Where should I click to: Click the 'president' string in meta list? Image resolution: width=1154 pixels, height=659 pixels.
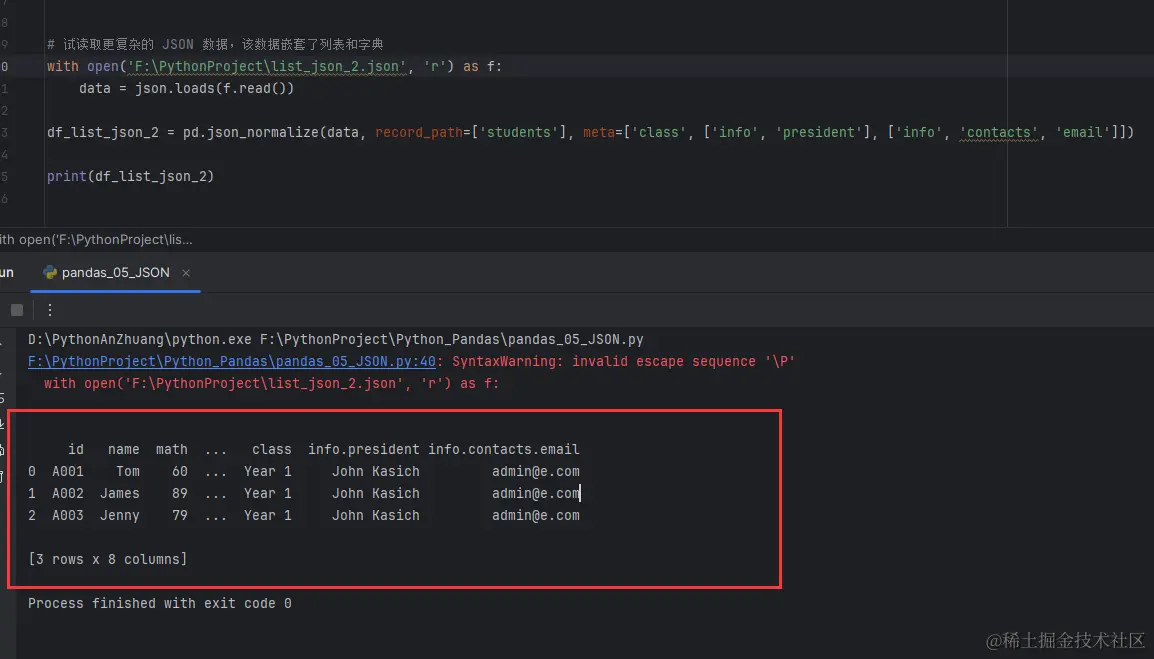click(x=819, y=133)
